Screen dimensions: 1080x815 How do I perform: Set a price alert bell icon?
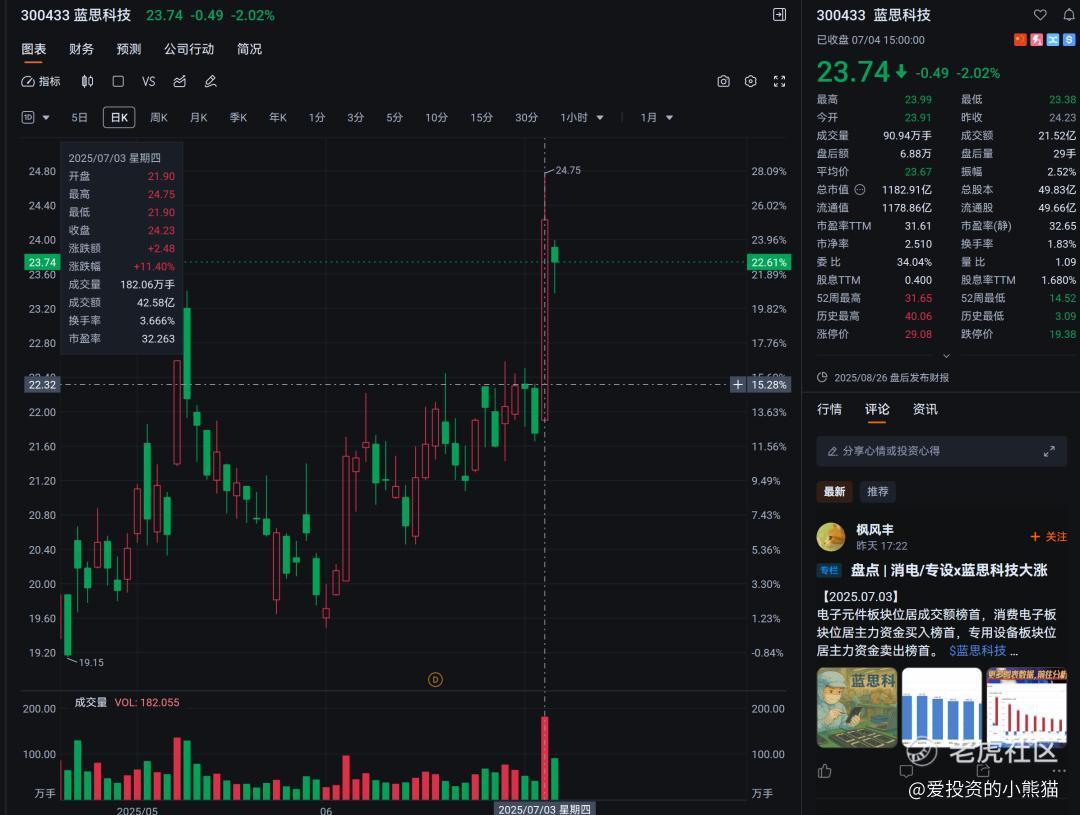(x=1068, y=14)
